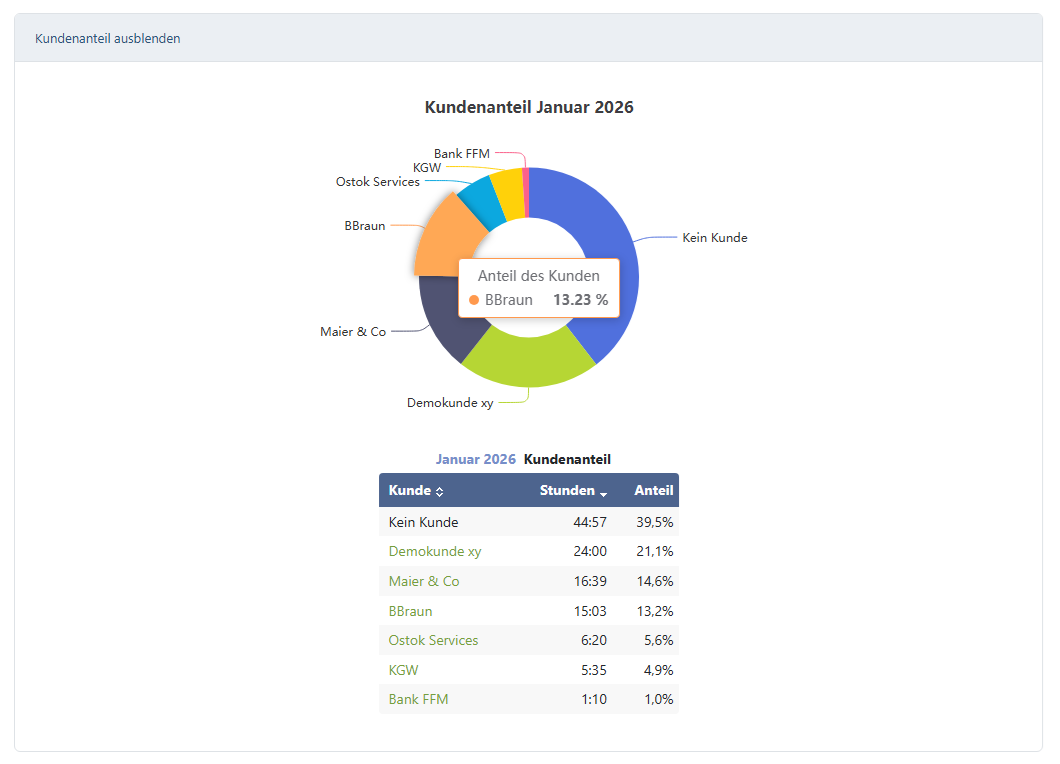Sort table by Kunde column icon
This screenshot has height=764, width=1060.
(x=440, y=491)
